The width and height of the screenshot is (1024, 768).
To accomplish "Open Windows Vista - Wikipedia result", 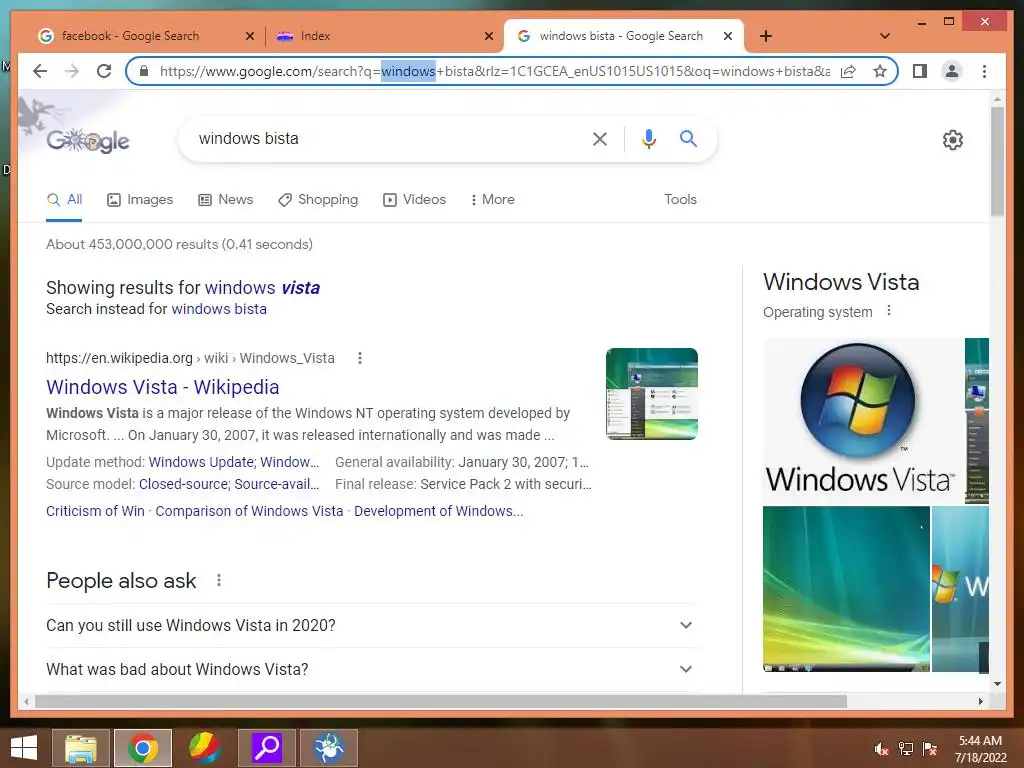I will click(163, 387).
